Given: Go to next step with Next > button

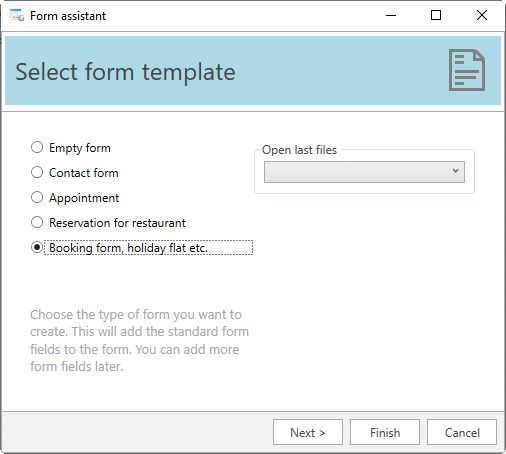Looking at the screenshot, I should pyautogui.click(x=308, y=432).
